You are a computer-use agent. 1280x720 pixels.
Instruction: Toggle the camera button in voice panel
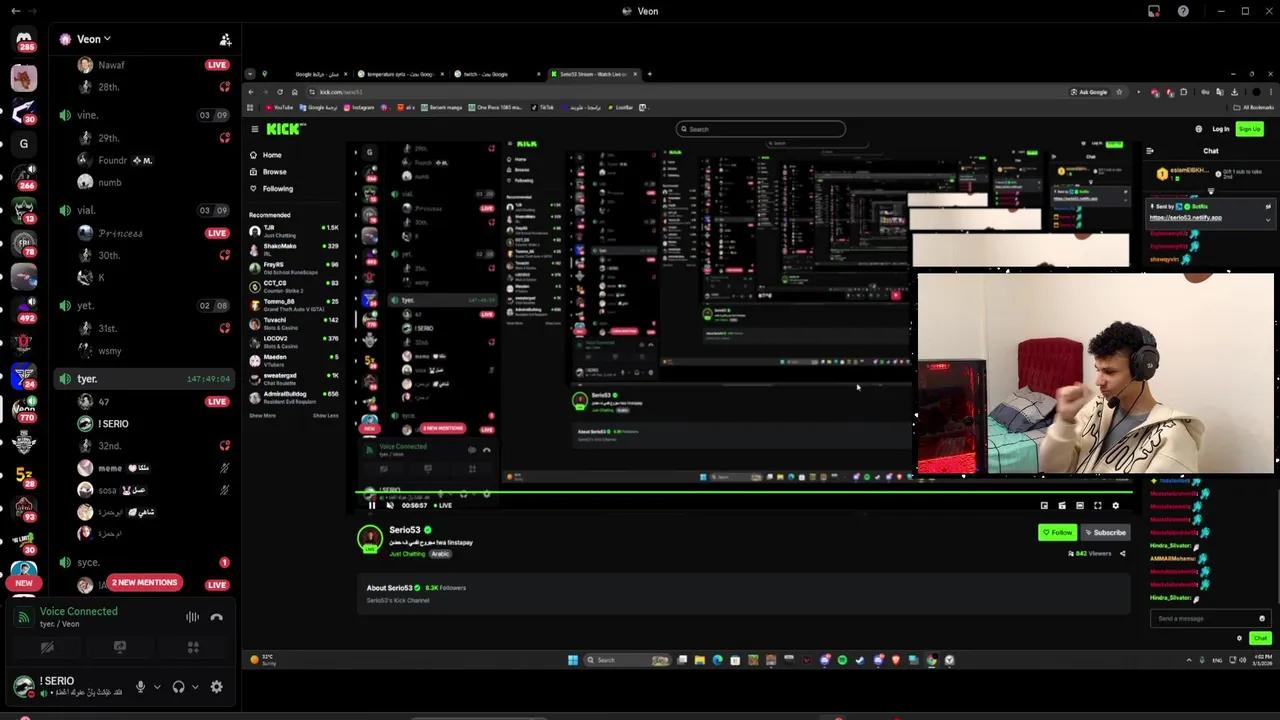[47, 647]
